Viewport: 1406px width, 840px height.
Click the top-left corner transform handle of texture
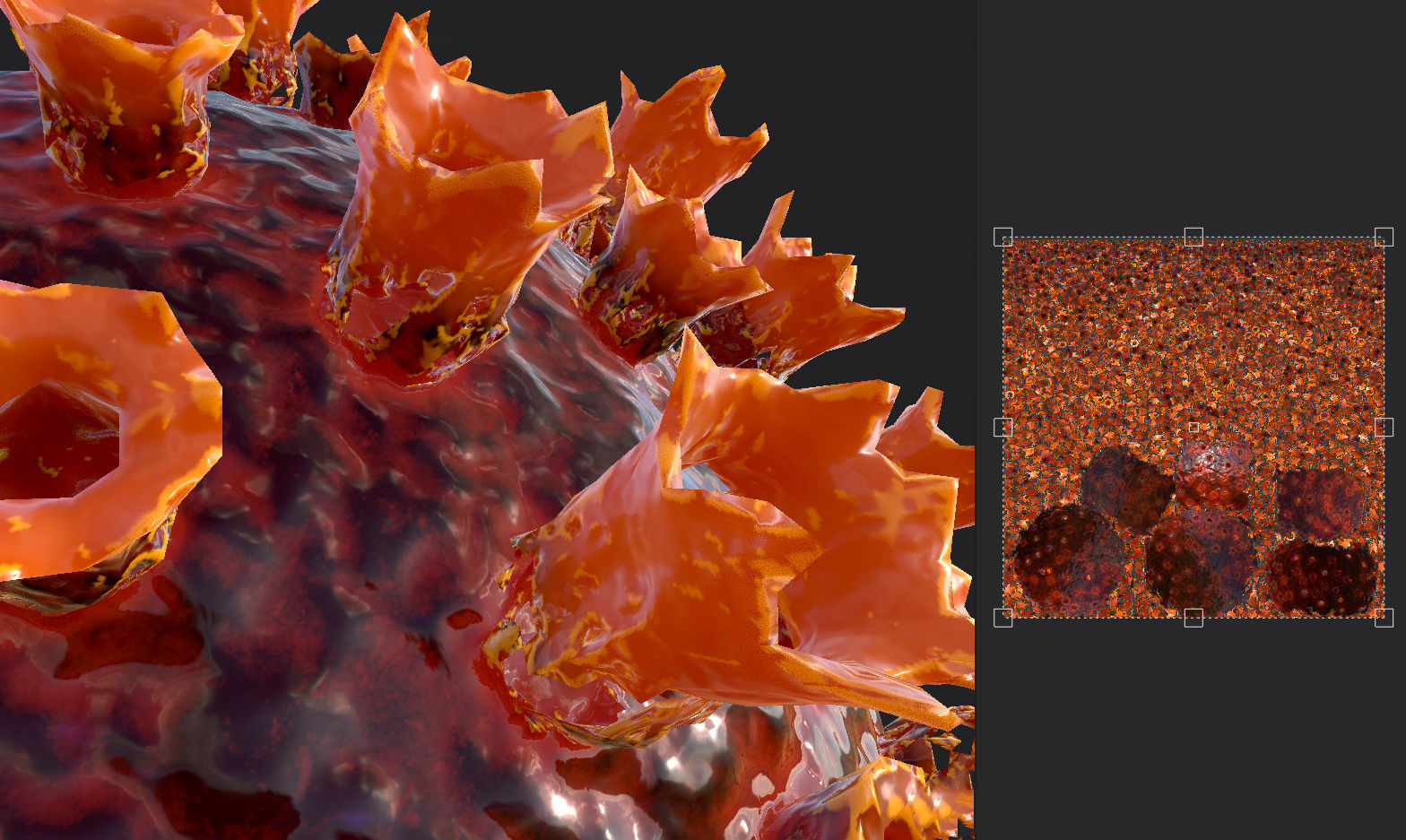click(1003, 237)
